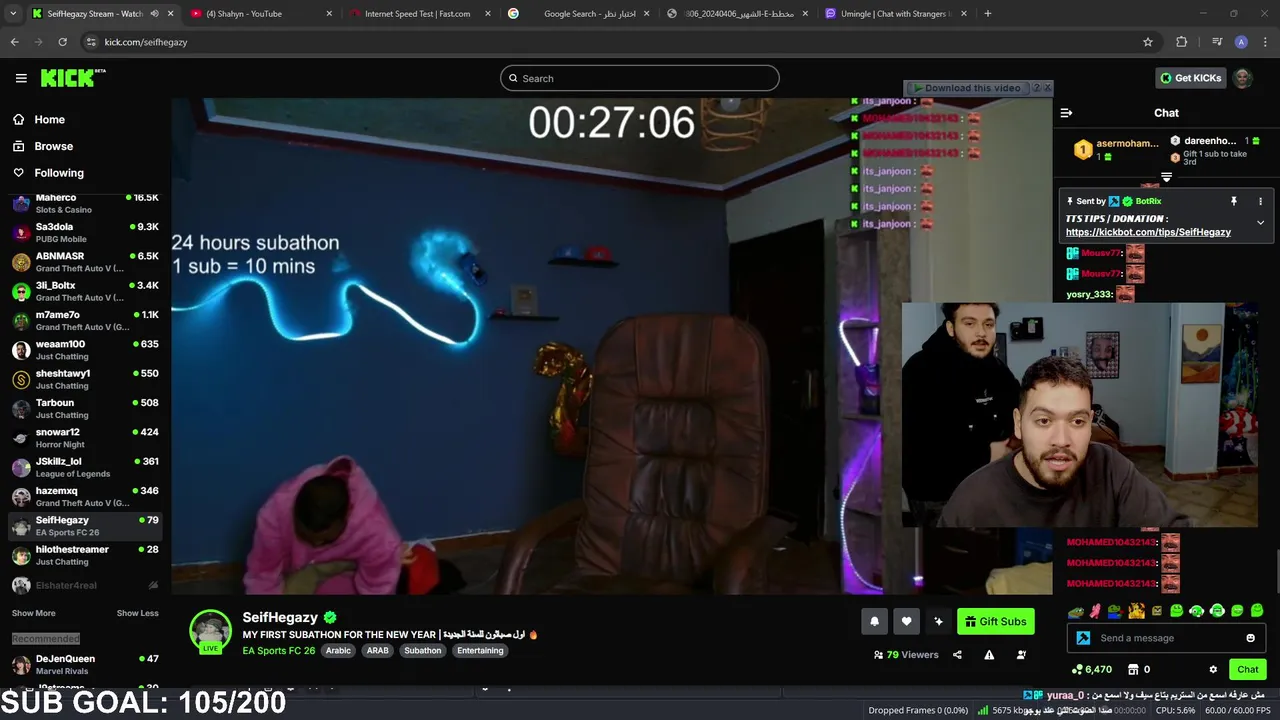Open Maherco channel in sidebar
The width and height of the screenshot is (1280, 720).
(85, 203)
